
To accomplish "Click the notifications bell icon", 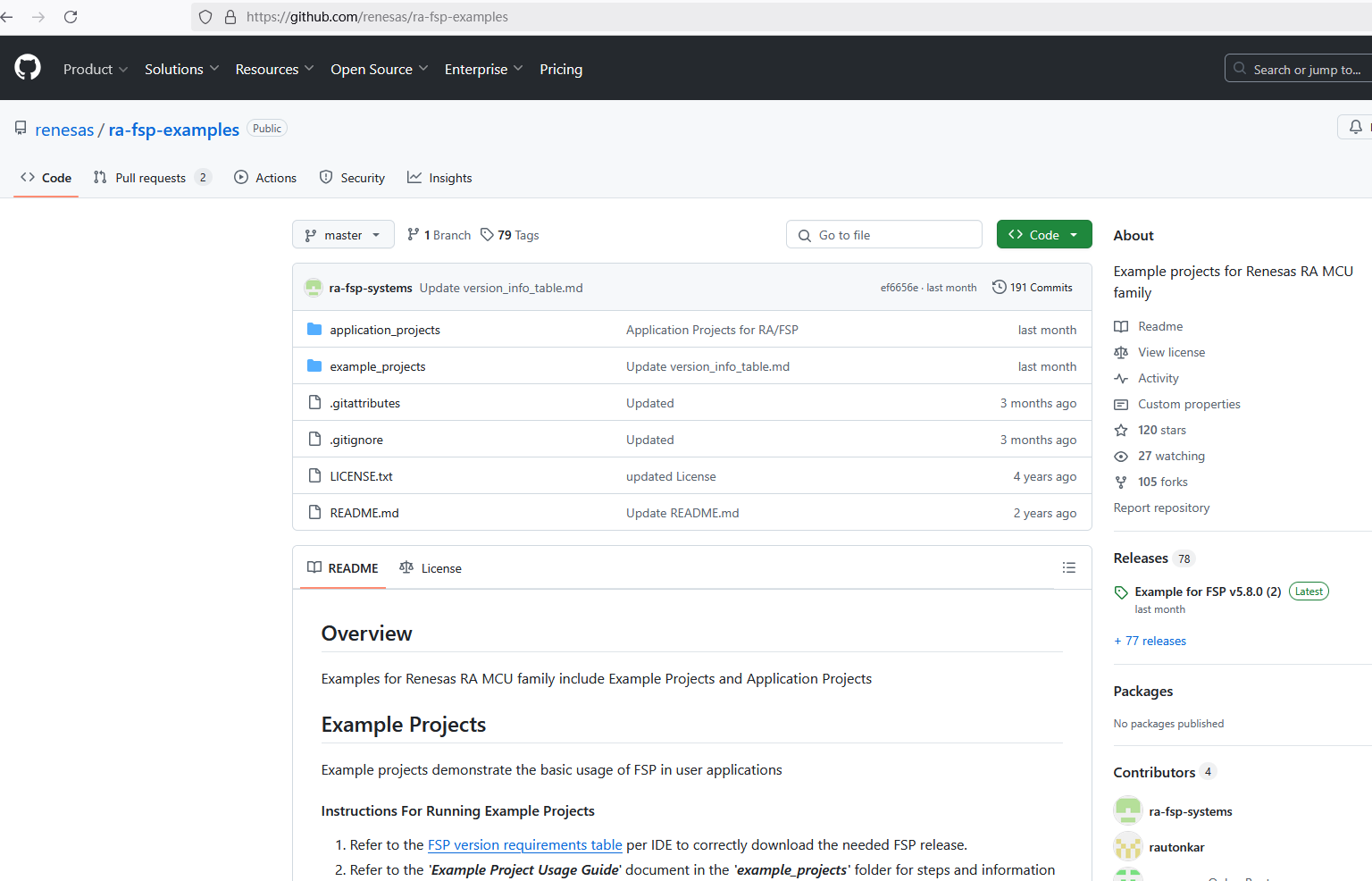I will click(1355, 127).
